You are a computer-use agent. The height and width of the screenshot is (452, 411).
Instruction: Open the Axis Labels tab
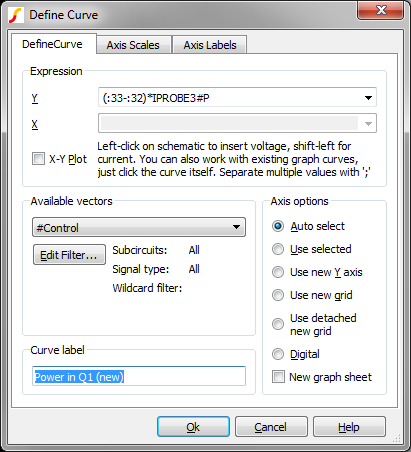click(210, 45)
